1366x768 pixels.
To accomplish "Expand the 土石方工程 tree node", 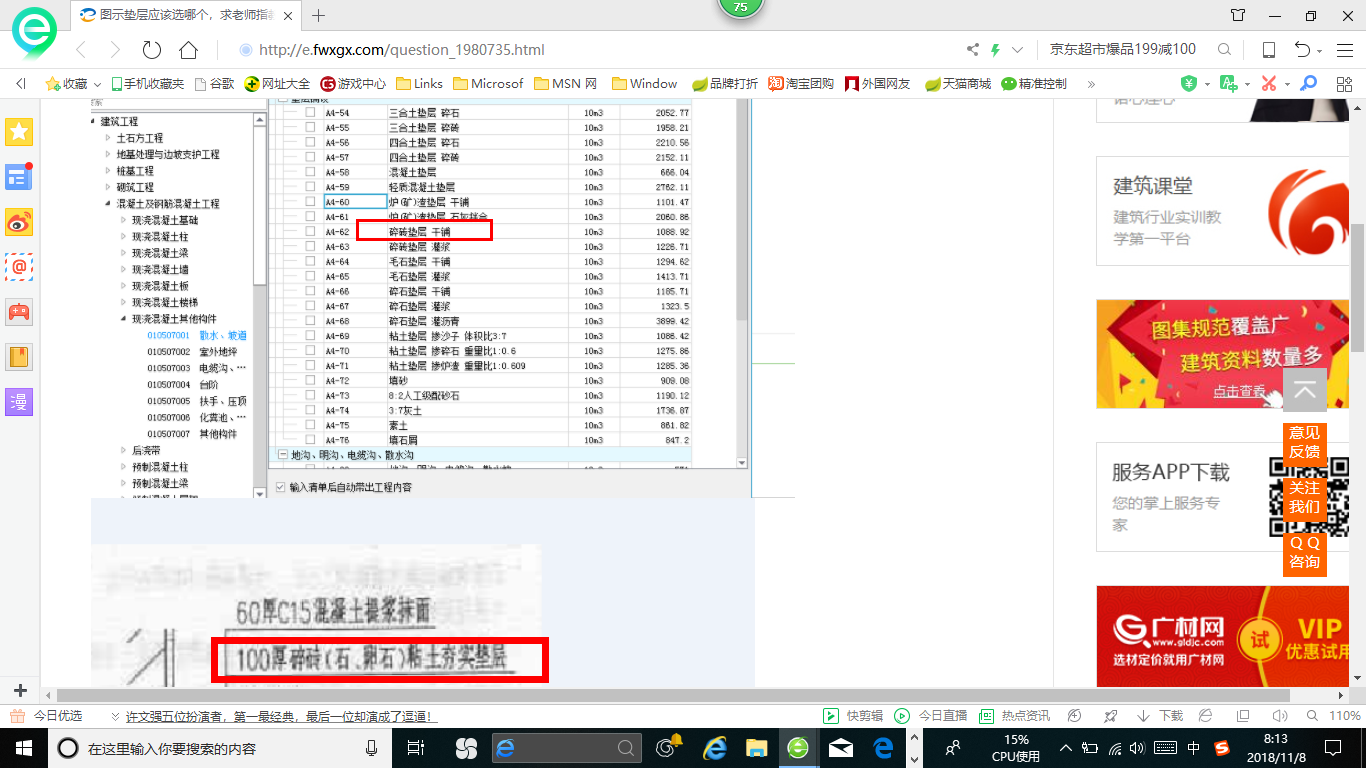I will click(x=108, y=138).
